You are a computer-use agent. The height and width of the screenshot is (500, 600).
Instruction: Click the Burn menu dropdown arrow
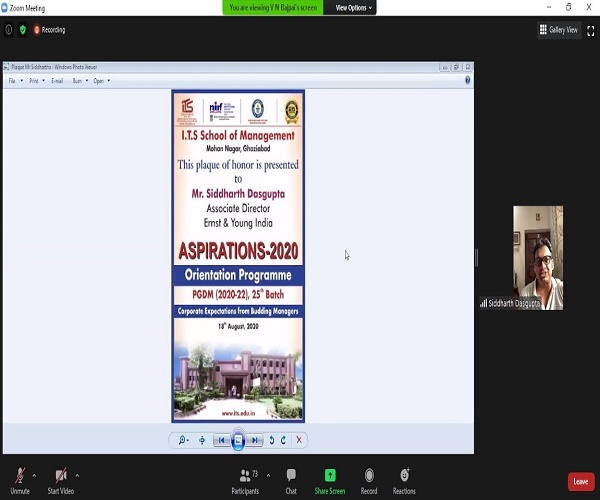87,81
